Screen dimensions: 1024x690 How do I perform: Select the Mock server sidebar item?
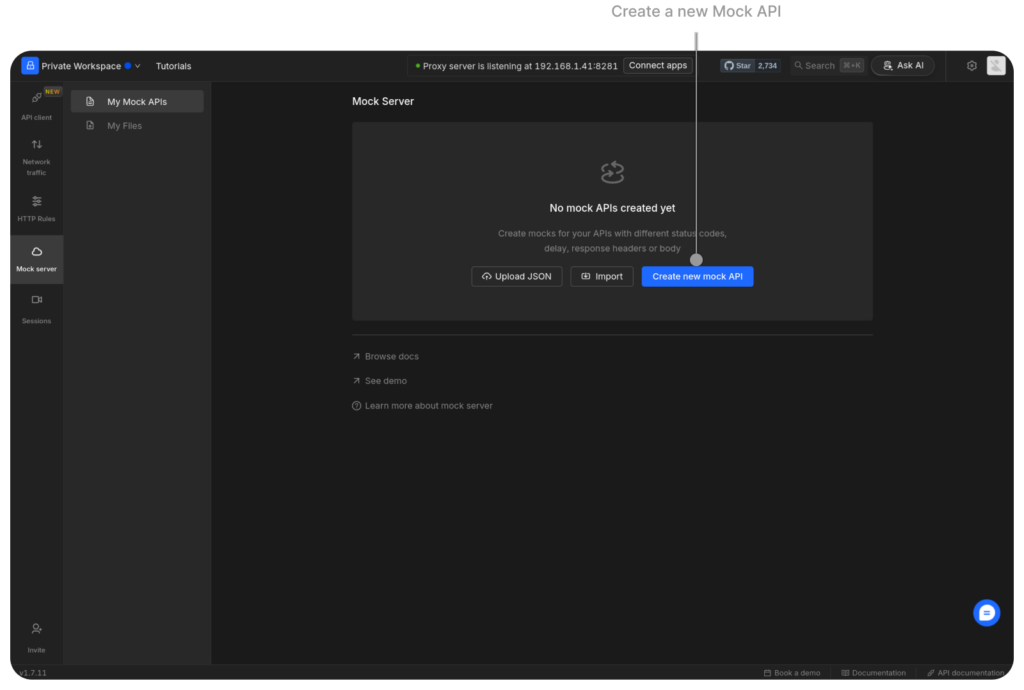pos(37,259)
